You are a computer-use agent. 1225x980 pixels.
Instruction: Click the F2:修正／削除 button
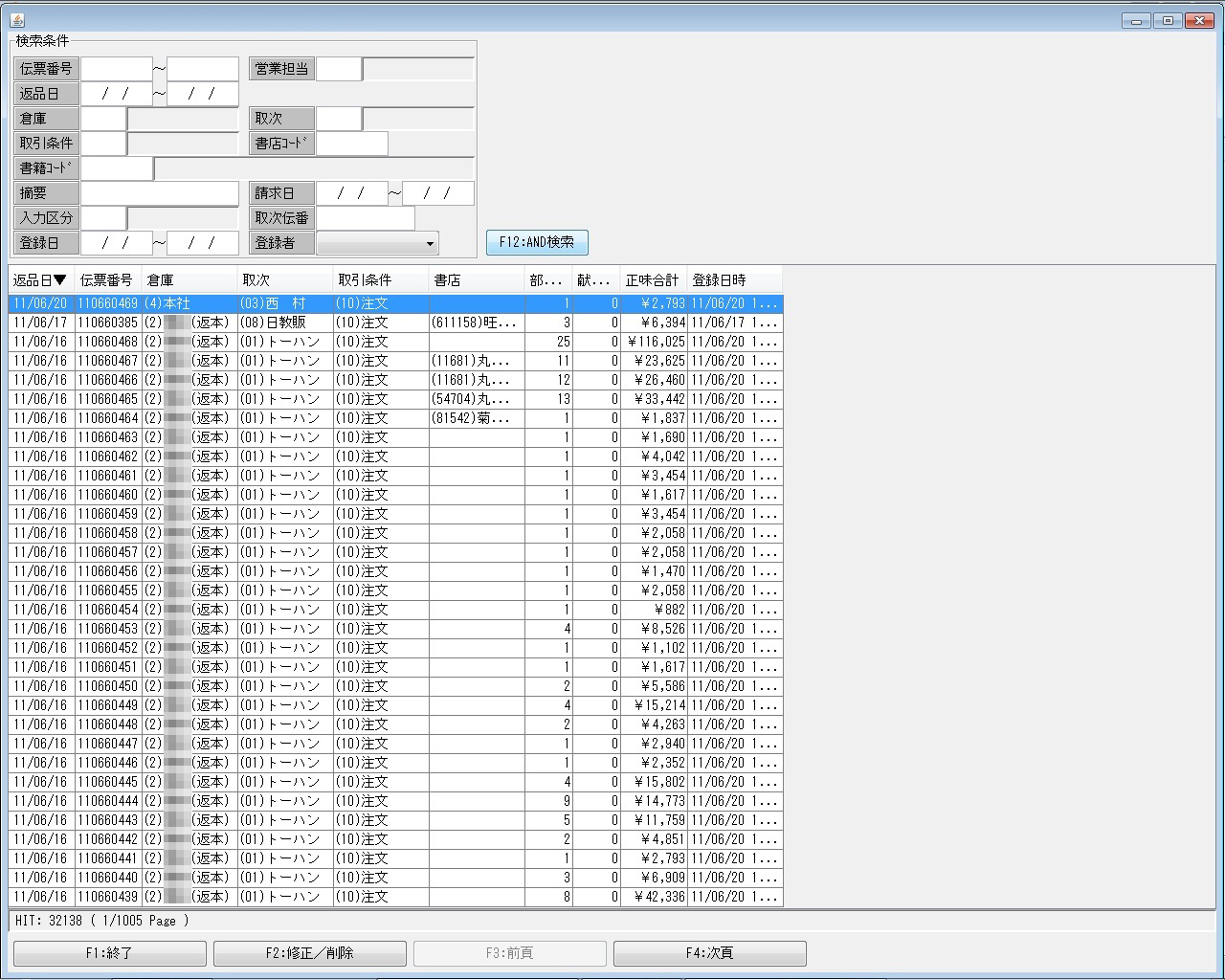[309, 953]
